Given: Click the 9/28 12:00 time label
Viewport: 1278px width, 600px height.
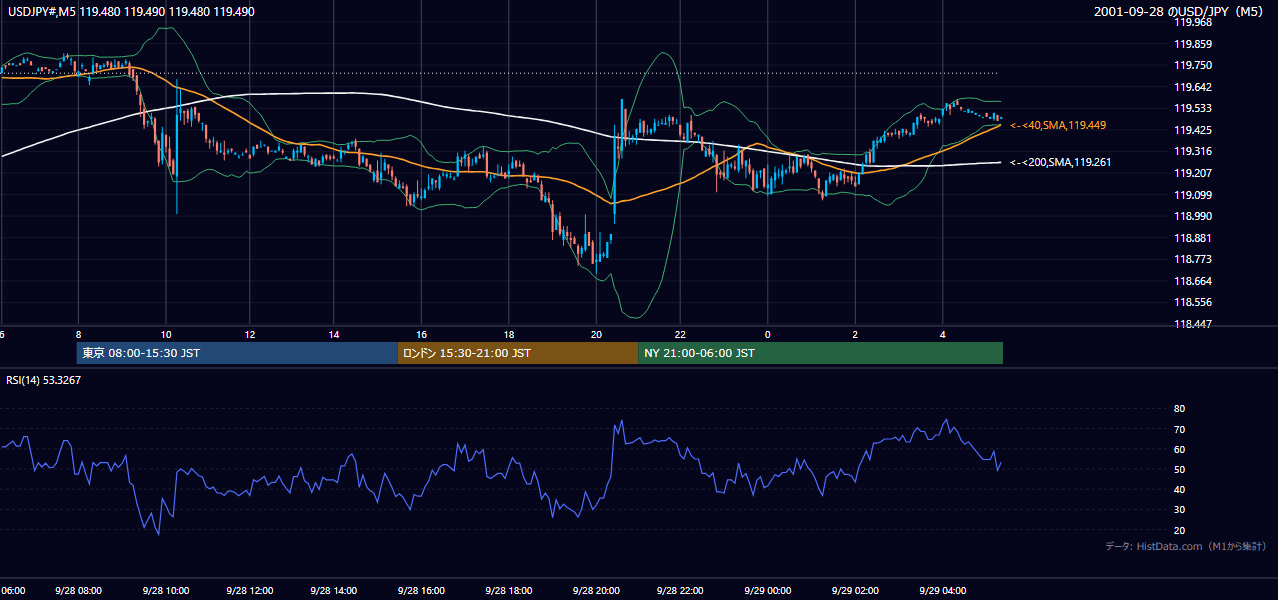Looking at the screenshot, I should 250,591.
